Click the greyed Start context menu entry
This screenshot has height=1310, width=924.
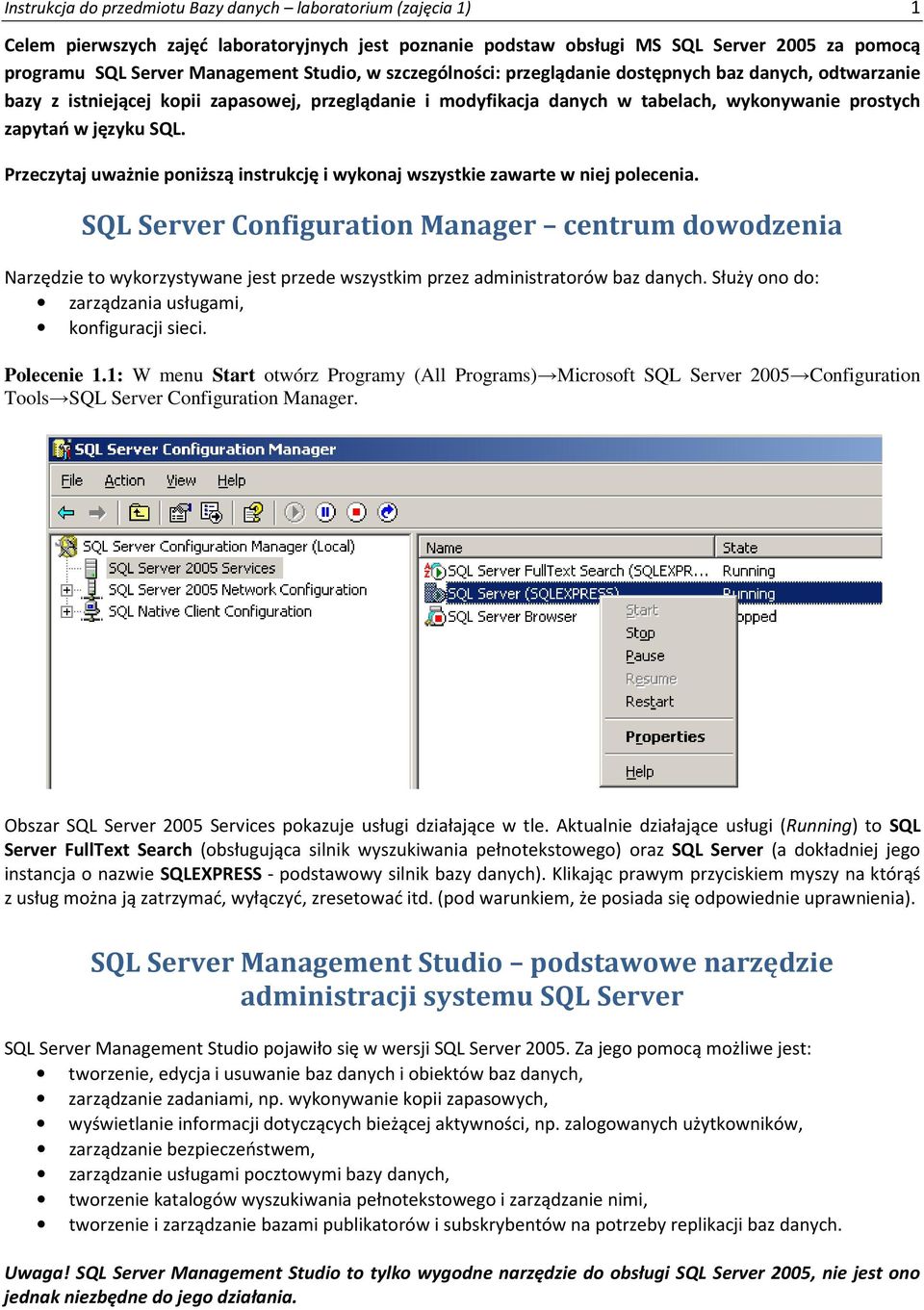coord(642,609)
